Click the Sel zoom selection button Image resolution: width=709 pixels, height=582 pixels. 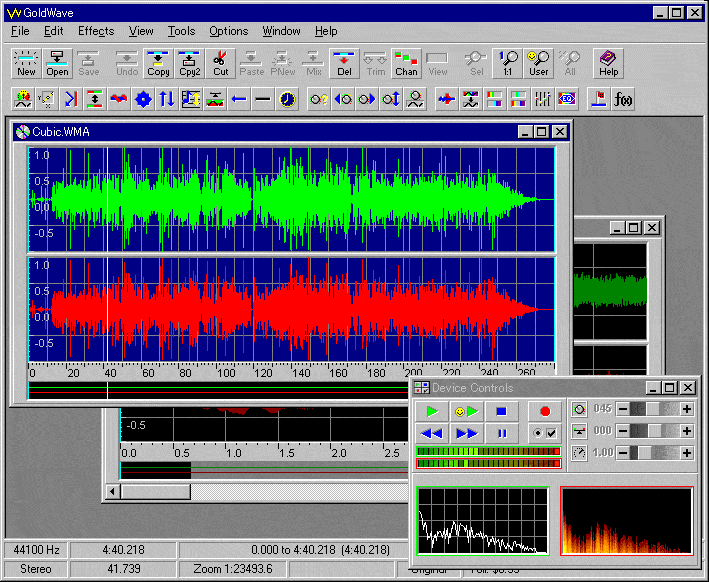coord(476,63)
